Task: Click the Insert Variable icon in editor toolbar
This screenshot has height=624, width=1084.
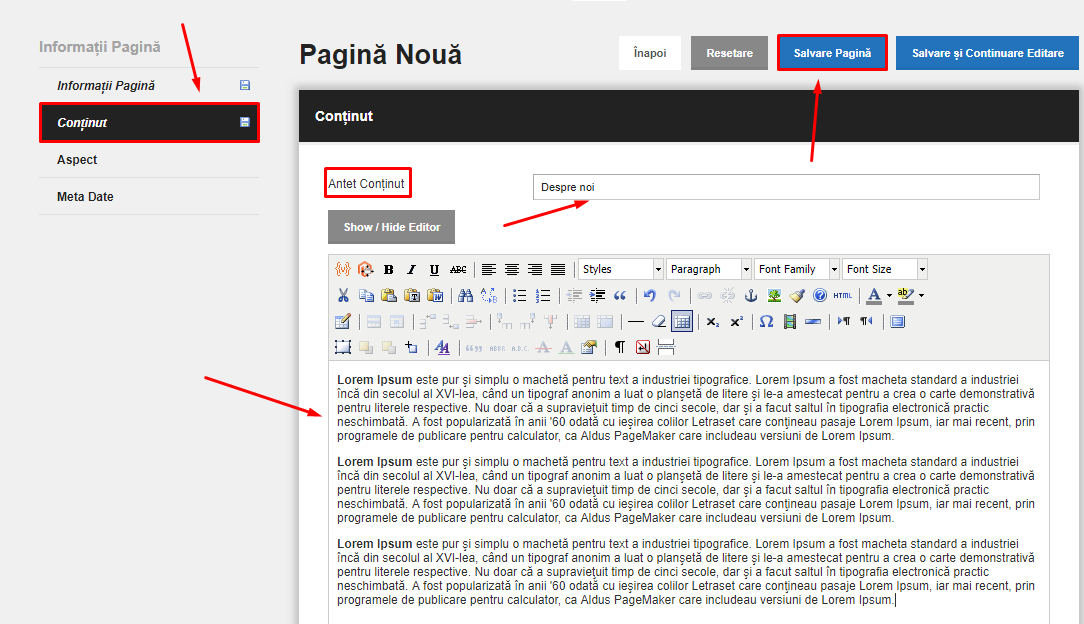Action: click(343, 270)
